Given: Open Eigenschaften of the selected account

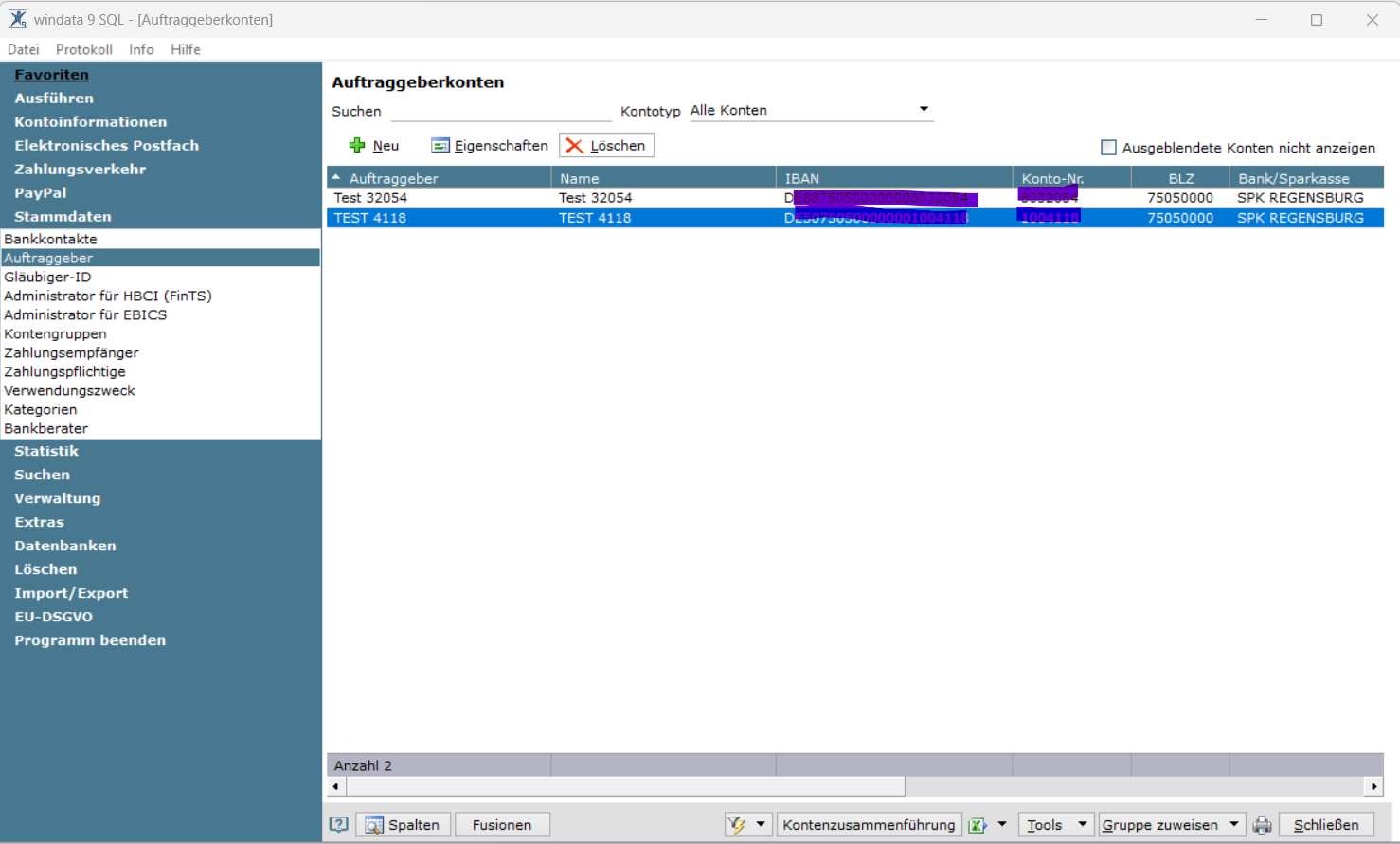Looking at the screenshot, I should pos(490,145).
